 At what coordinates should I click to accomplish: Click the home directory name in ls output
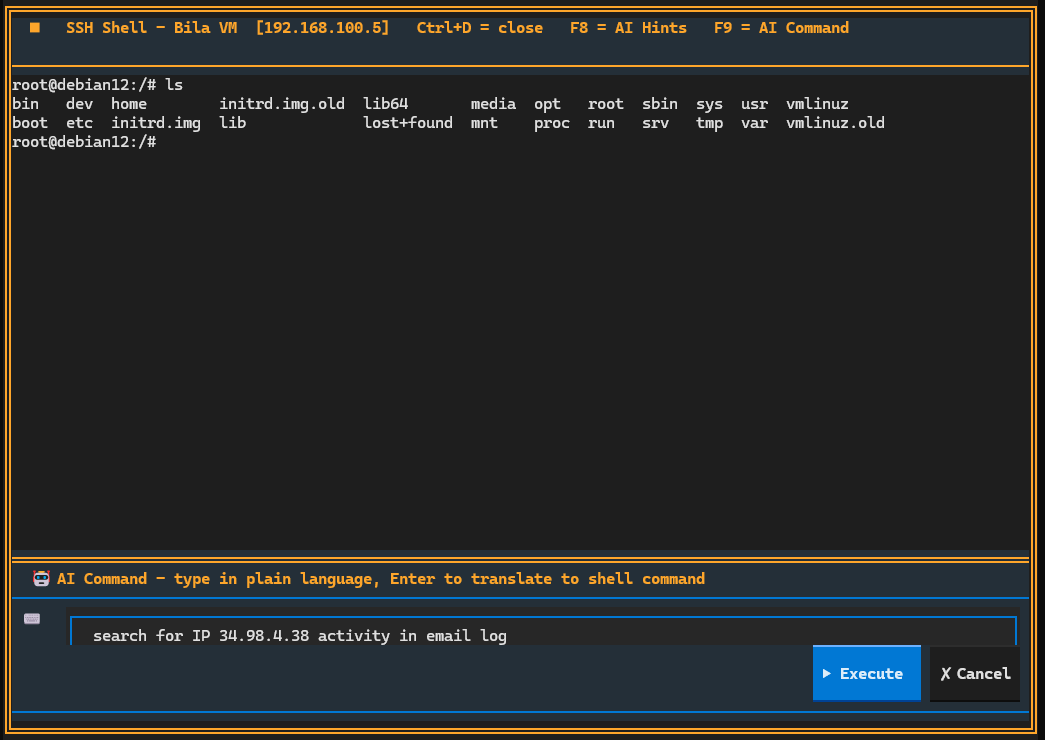128,103
